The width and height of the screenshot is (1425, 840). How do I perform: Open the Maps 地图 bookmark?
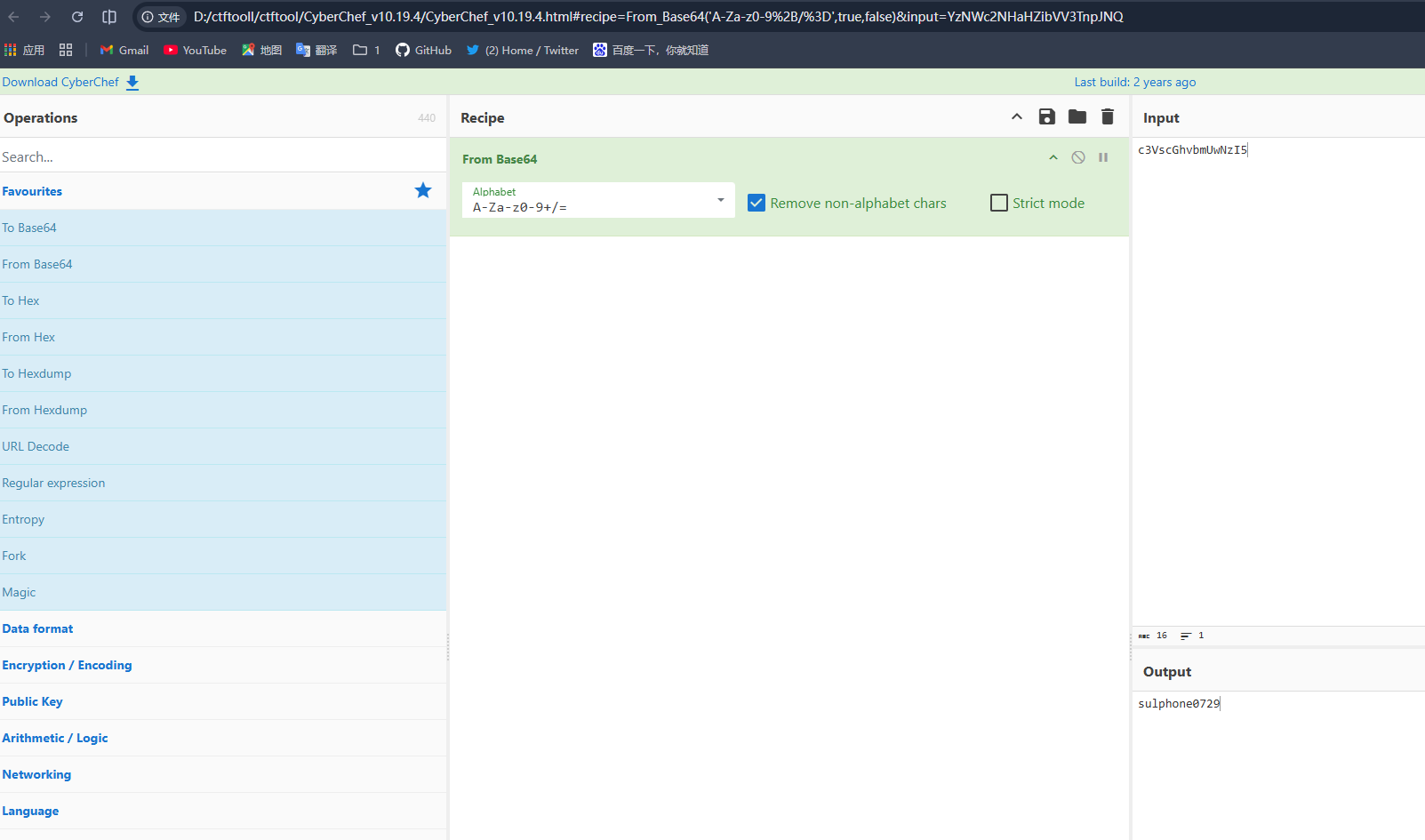tap(261, 50)
